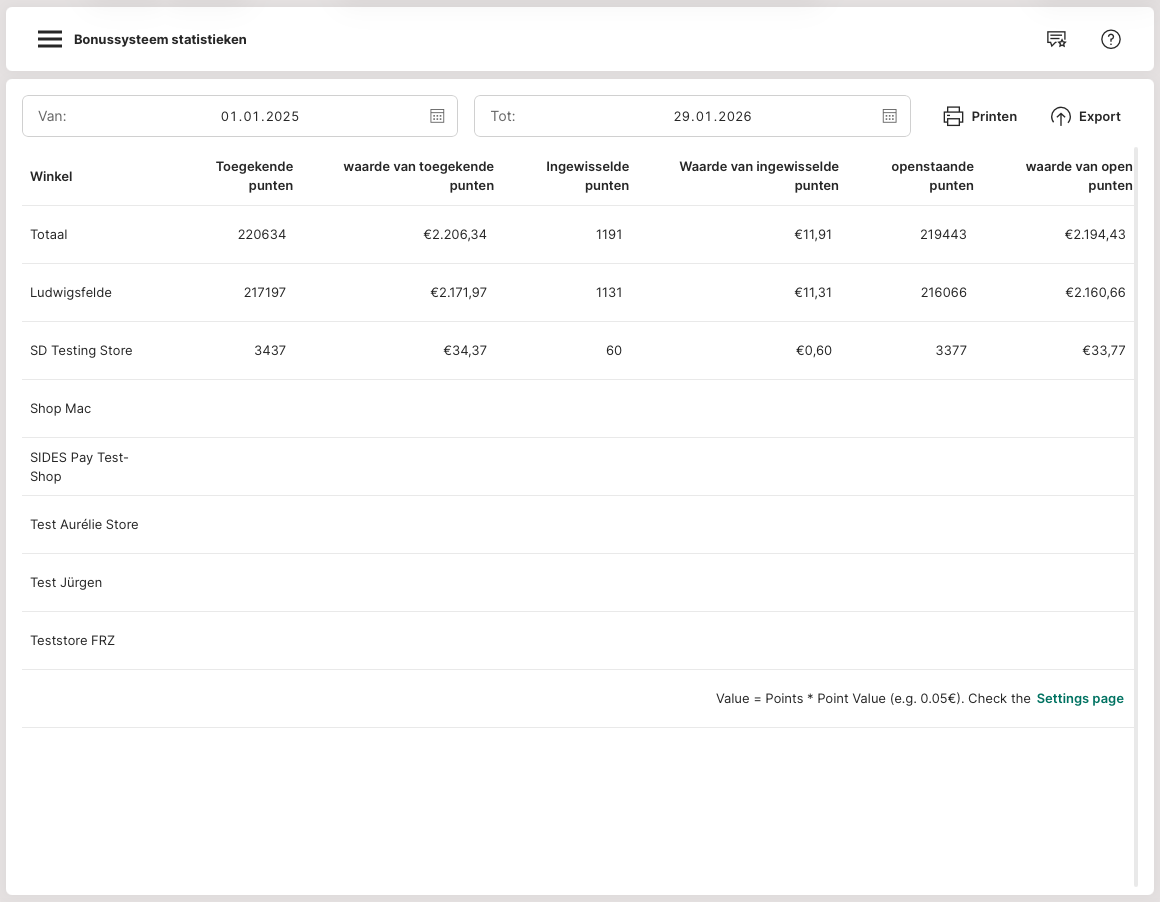This screenshot has width=1160, height=902.
Task: Click the openstaande punten column header
Action: click(x=932, y=176)
